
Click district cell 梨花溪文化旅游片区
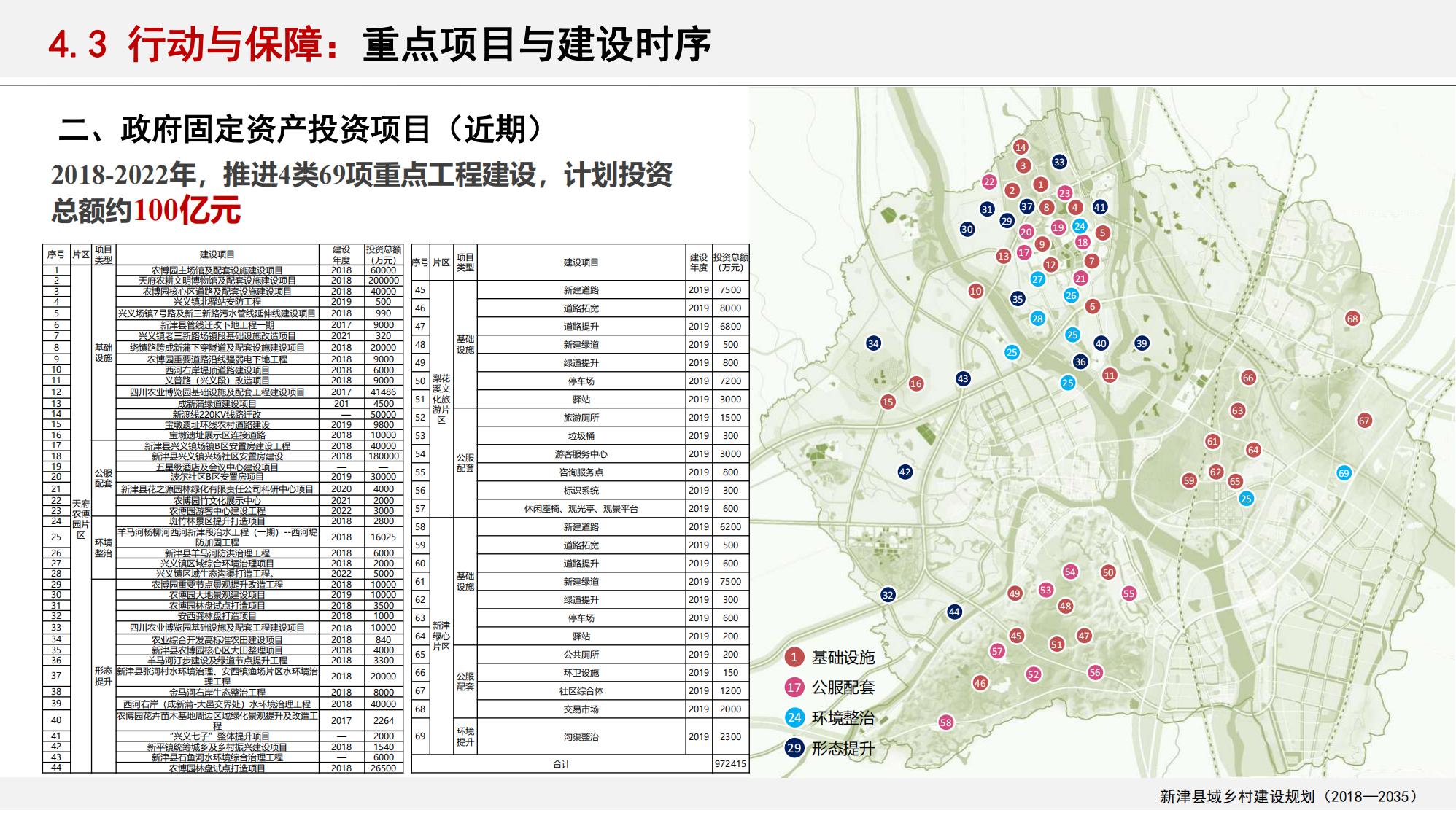(441, 400)
